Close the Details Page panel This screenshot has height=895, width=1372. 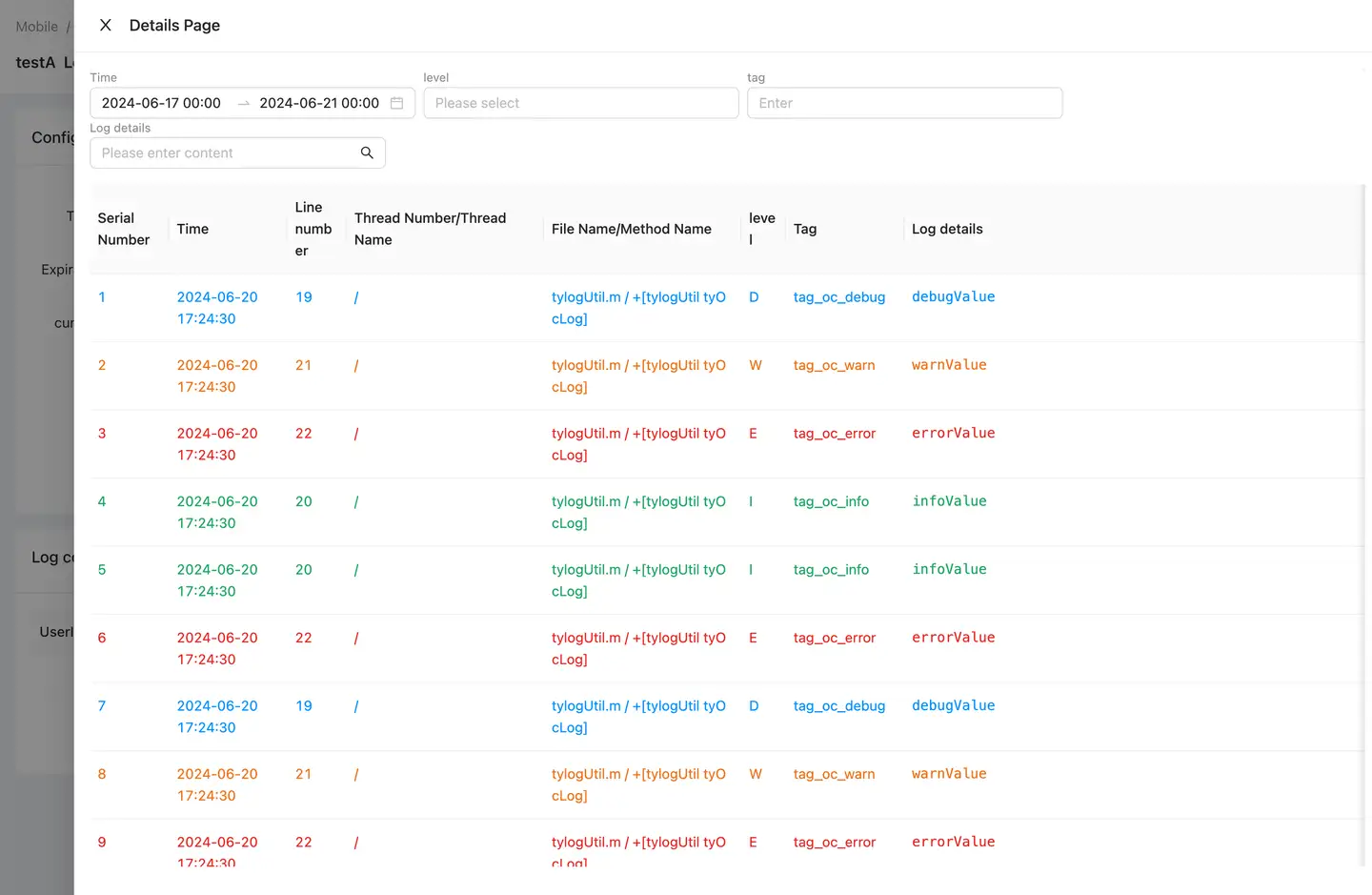pos(106,25)
